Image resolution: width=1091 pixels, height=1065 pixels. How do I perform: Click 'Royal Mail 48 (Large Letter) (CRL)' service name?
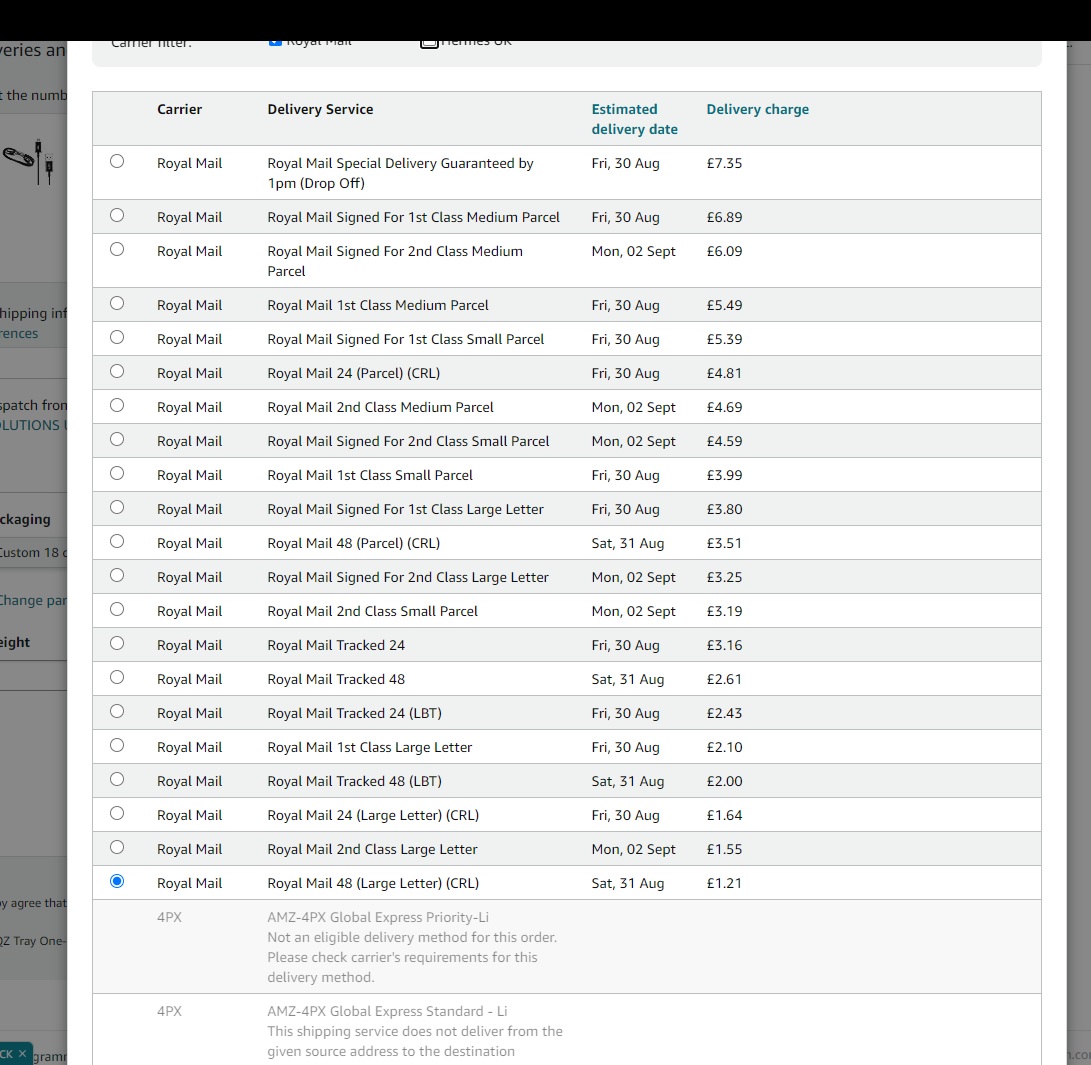point(373,883)
